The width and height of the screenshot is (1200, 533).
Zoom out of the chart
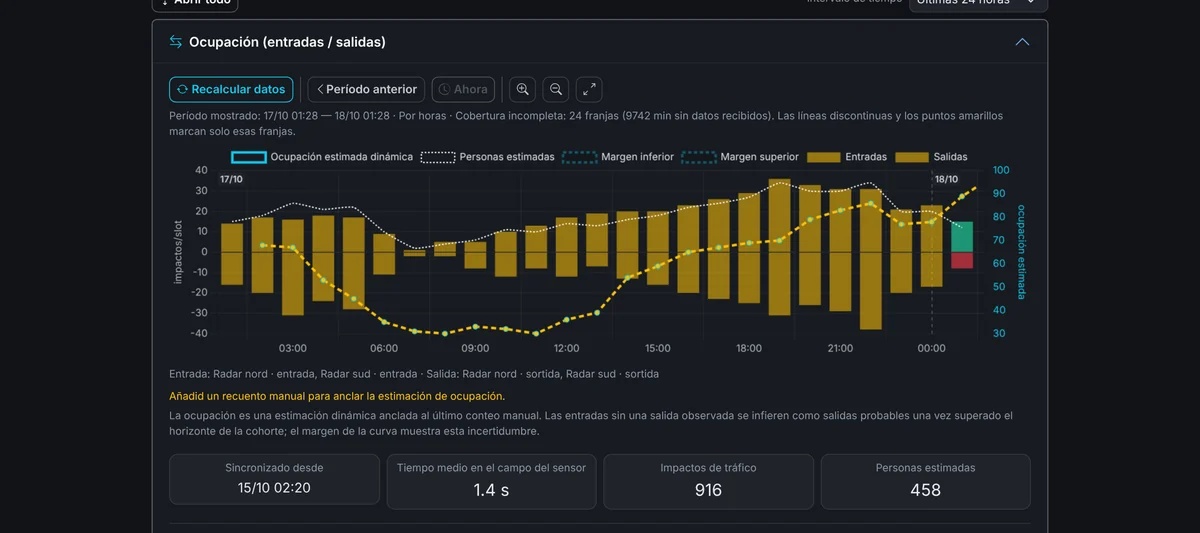[556, 89]
